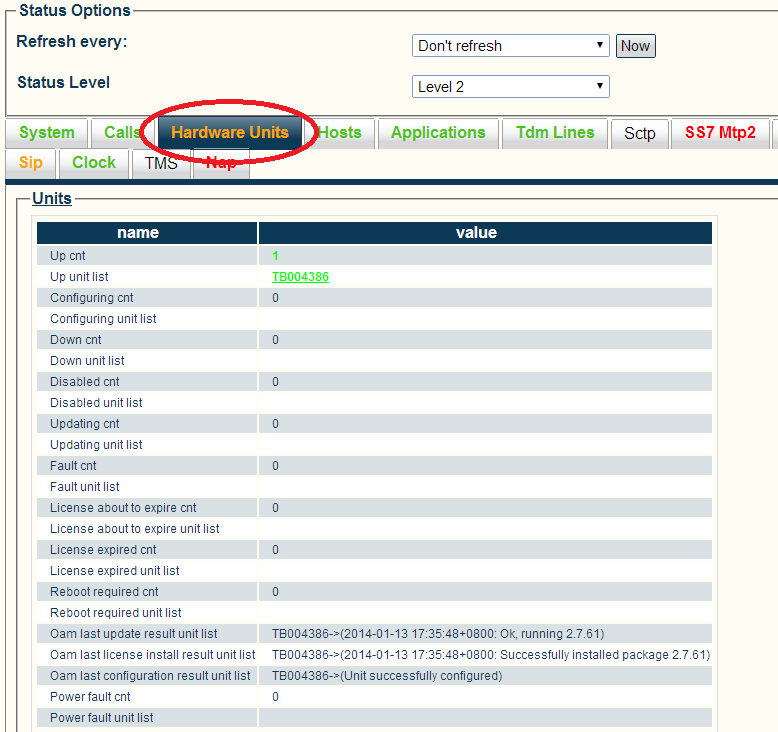Select the 'Fault cnt' row label
Image resolution: width=778 pixels, height=732 pixels.
pos(73,466)
